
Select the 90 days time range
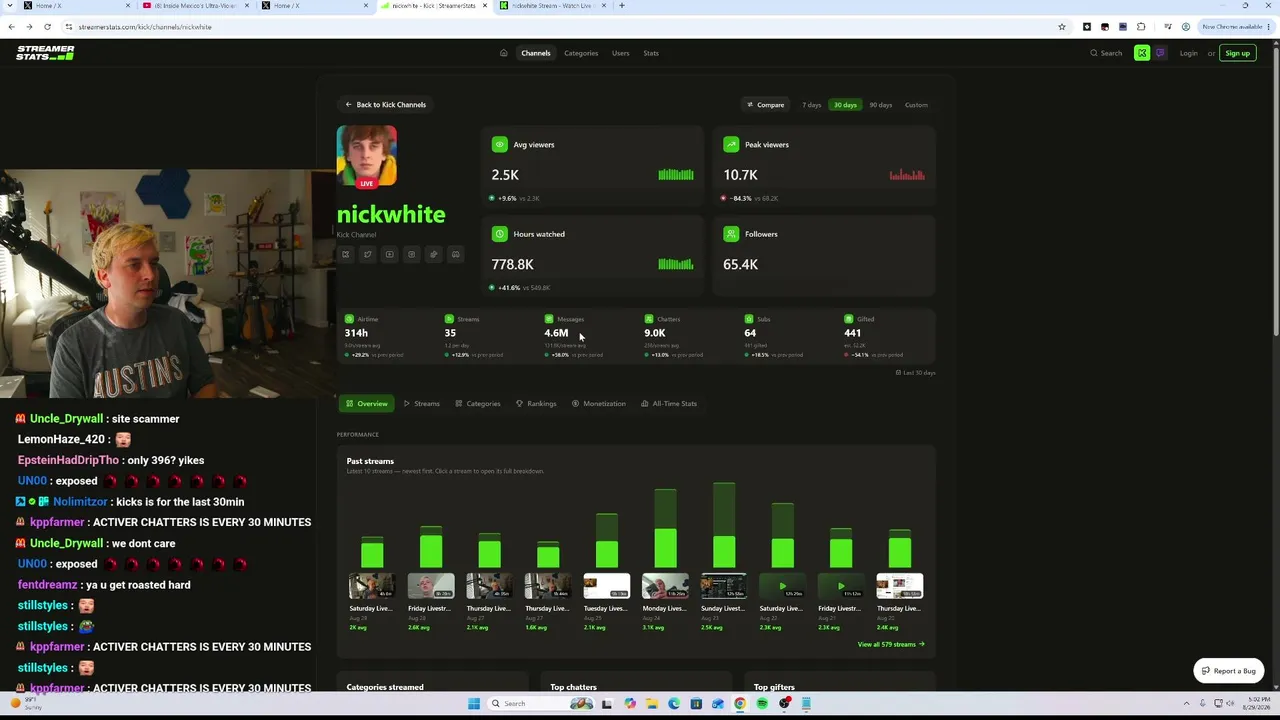point(880,105)
